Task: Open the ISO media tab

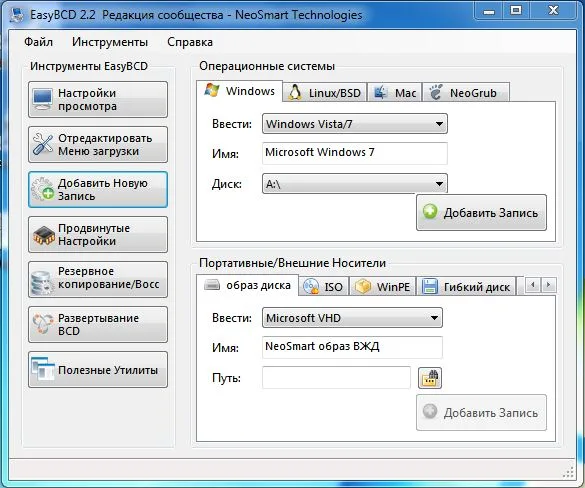Action: pos(324,287)
